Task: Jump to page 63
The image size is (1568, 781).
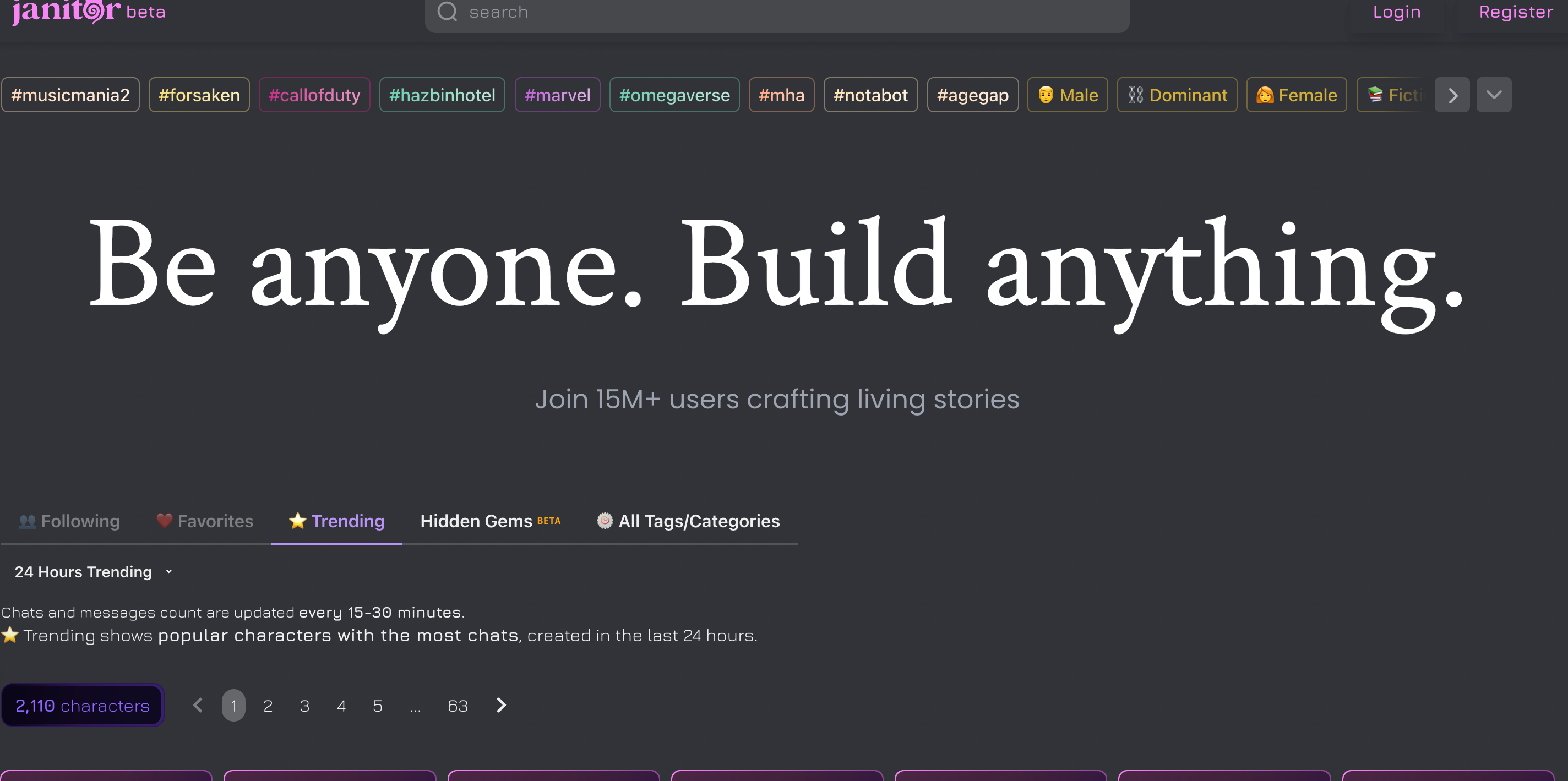Action: pos(458,706)
